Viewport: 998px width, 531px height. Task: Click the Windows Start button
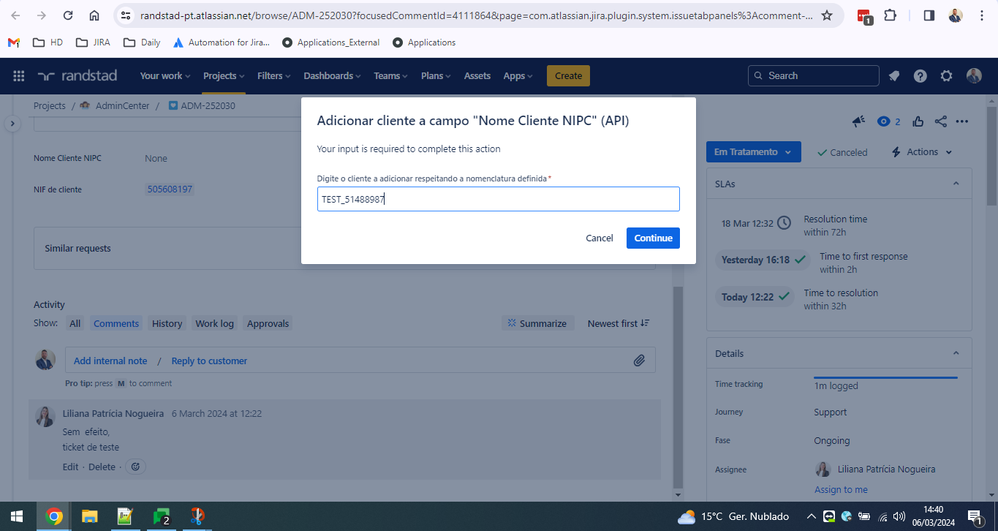coord(17,516)
